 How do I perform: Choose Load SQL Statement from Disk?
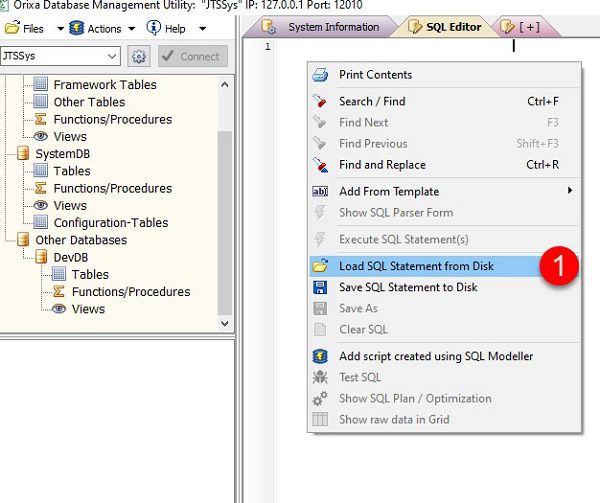click(x=445, y=266)
